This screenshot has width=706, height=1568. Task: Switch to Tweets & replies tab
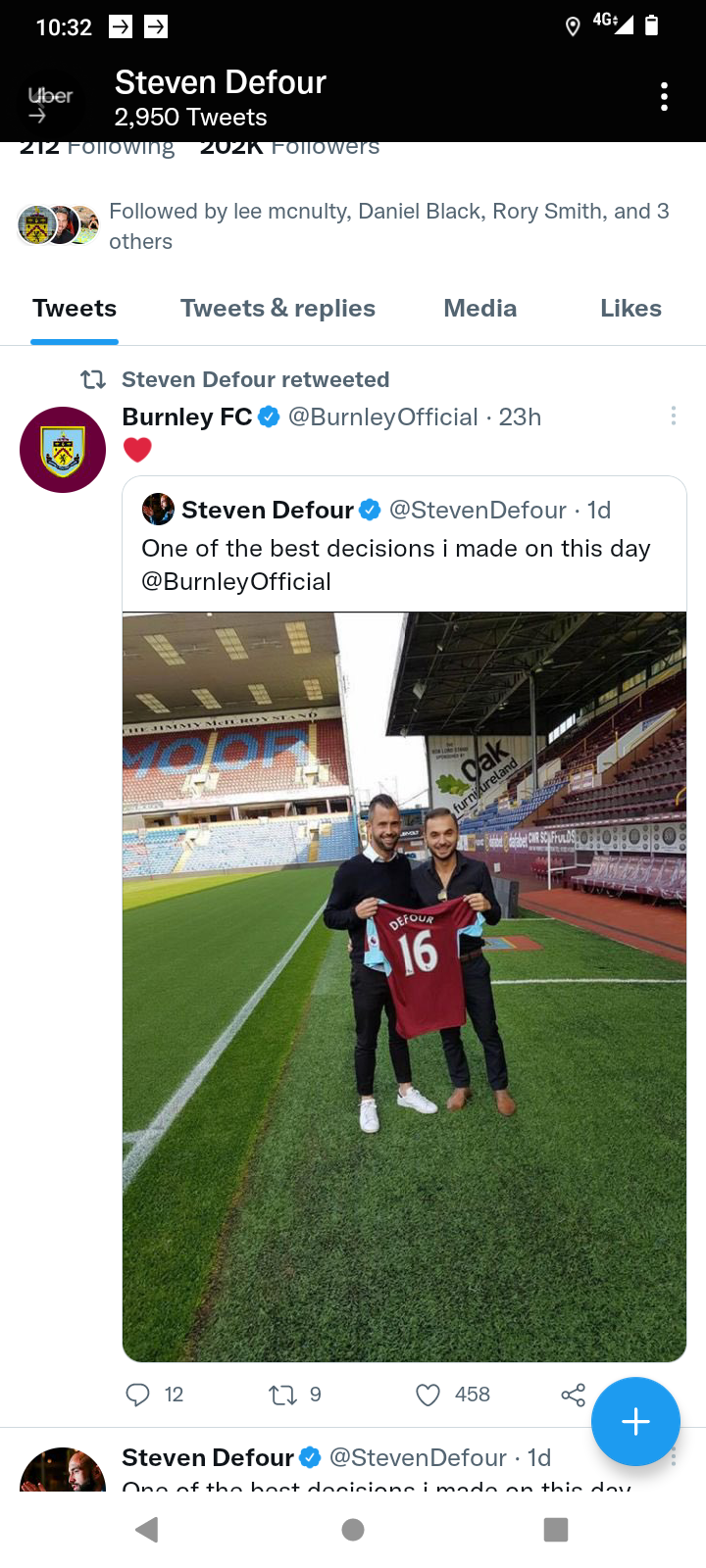277,309
